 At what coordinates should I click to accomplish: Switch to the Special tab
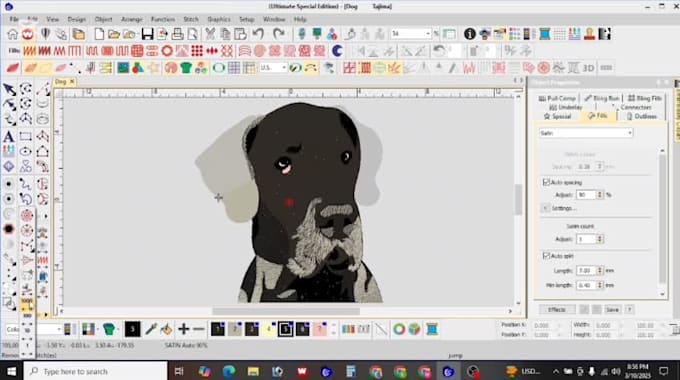coord(557,116)
